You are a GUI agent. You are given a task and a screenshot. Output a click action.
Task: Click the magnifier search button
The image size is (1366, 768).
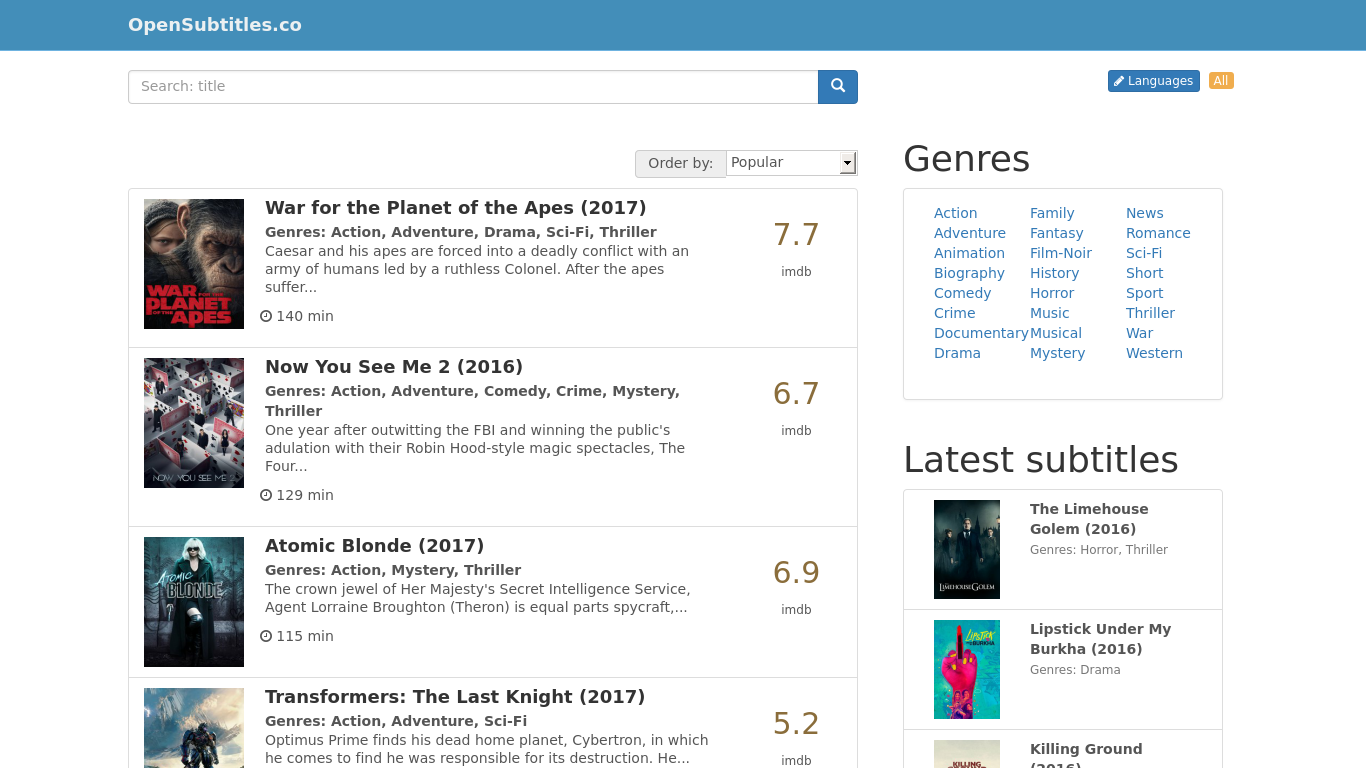tap(838, 87)
